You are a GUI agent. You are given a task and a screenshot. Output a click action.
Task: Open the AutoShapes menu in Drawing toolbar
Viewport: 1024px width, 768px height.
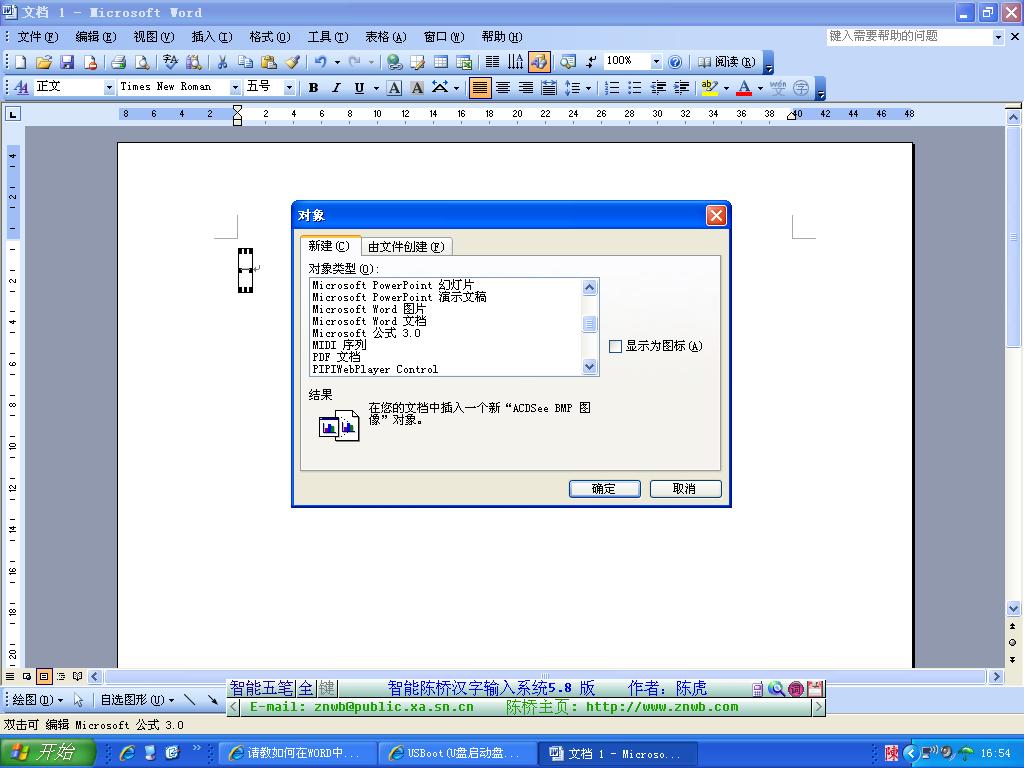click(138, 700)
